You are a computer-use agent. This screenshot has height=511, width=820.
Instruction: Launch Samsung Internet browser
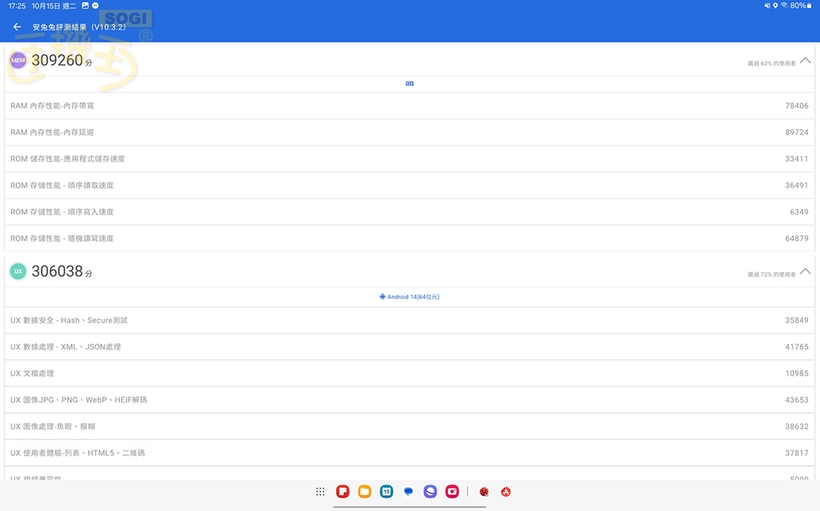(430, 492)
